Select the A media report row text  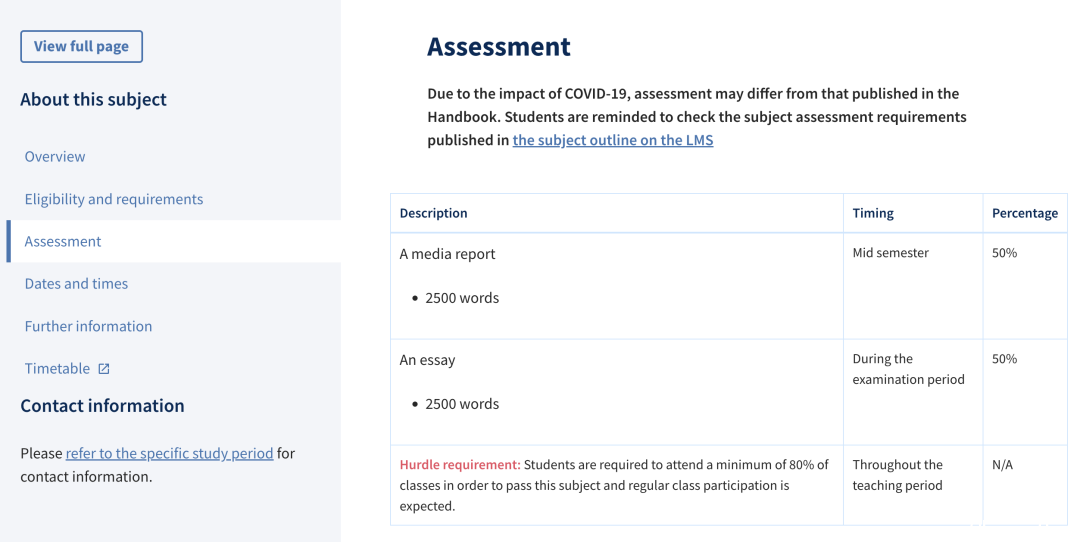447,254
